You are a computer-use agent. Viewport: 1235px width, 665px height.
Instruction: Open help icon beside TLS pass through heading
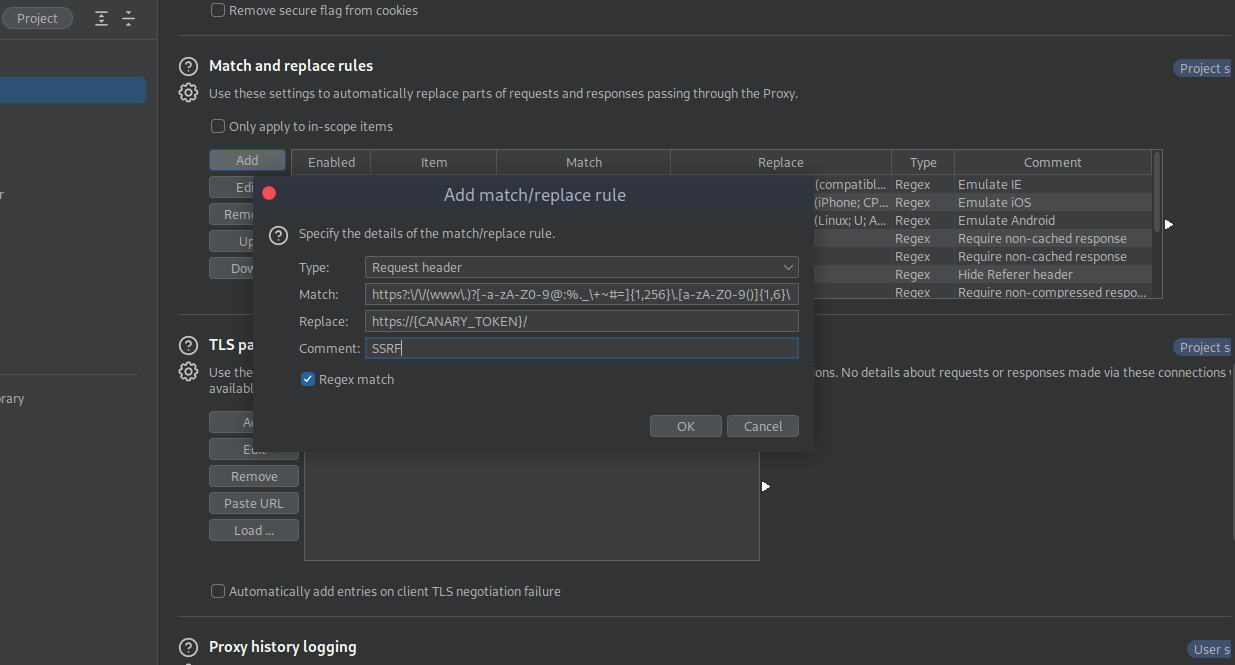tap(188, 346)
